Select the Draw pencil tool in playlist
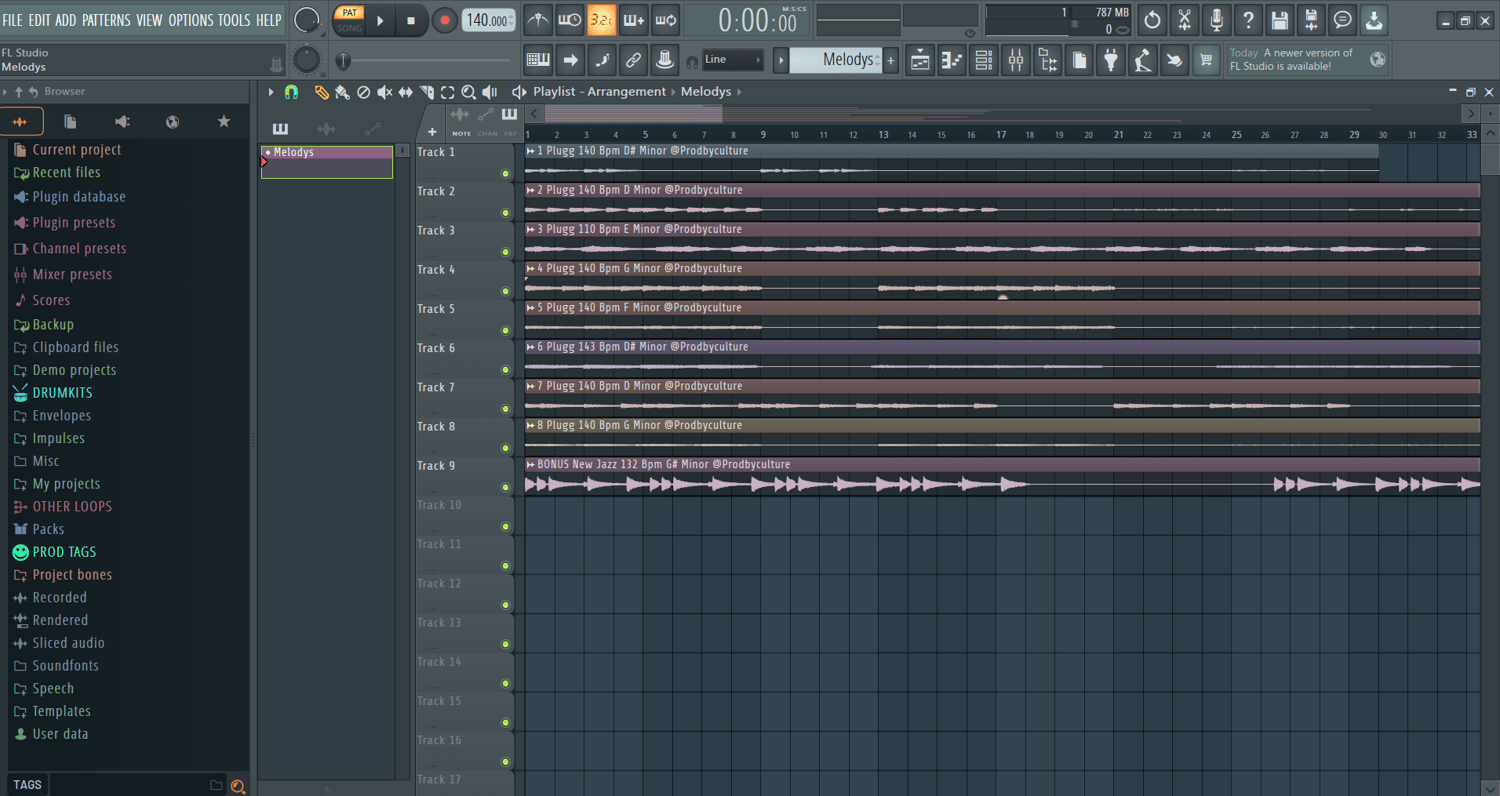This screenshot has height=796, width=1500. click(x=321, y=92)
